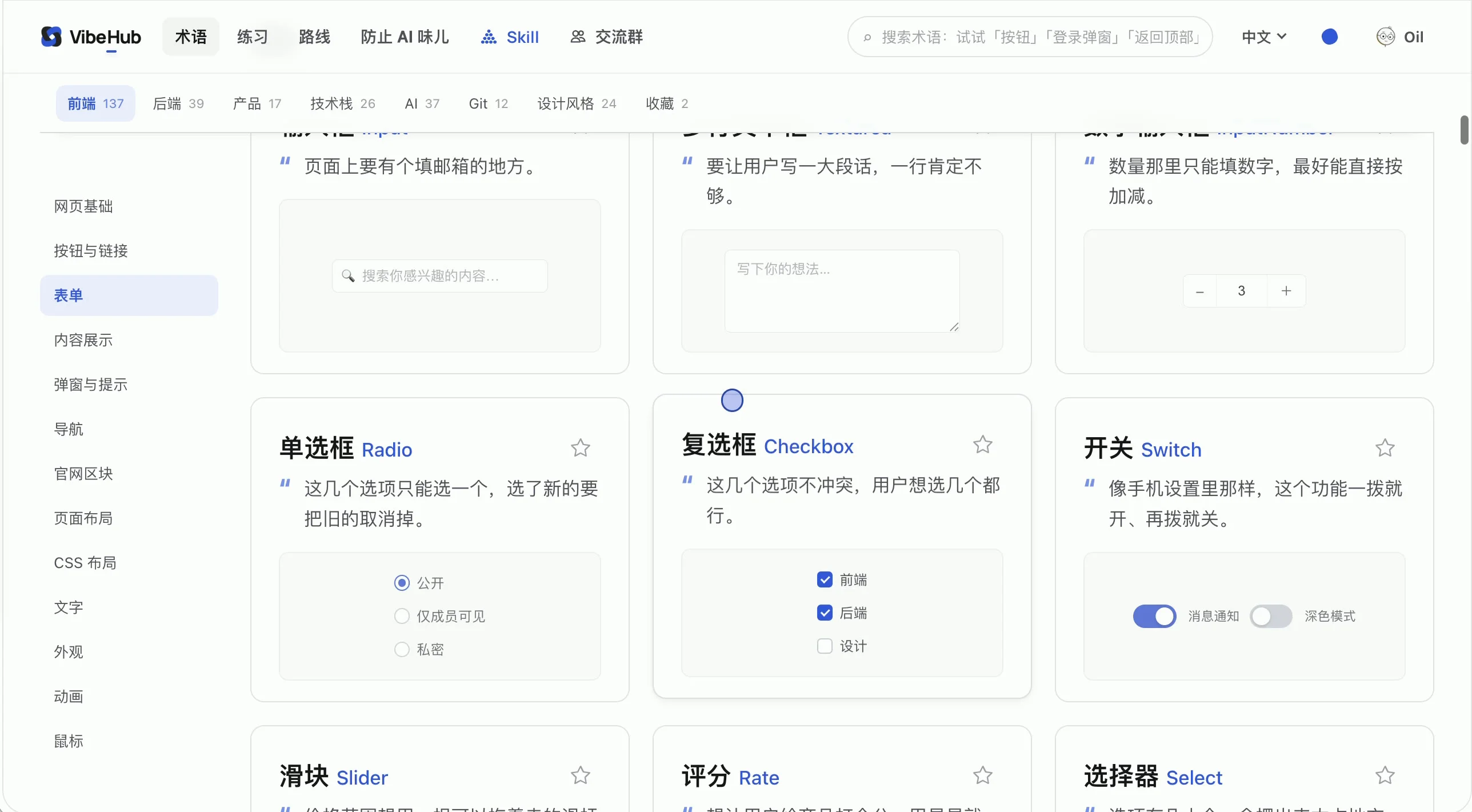The image size is (1472, 812).
Task: Open the 选择器 Select card title
Action: click(1153, 777)
